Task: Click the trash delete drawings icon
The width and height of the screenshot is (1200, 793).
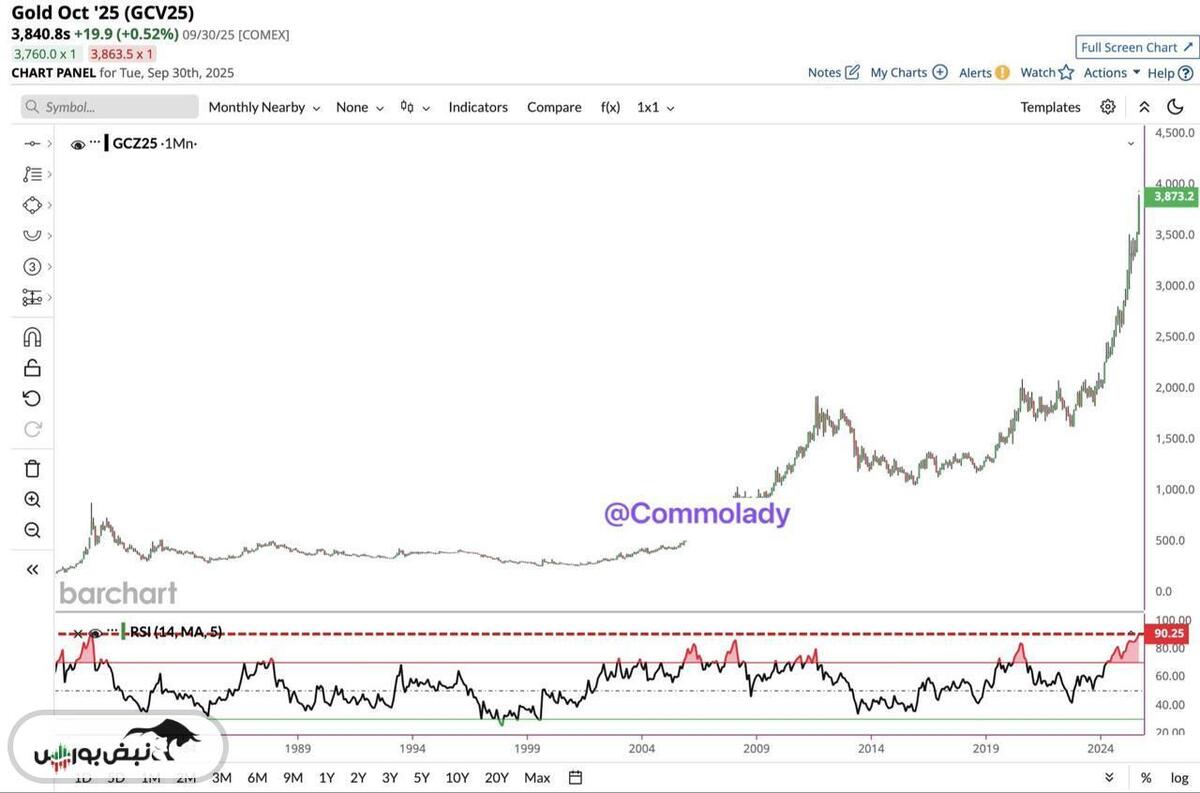Action: (x=32, y=468)
